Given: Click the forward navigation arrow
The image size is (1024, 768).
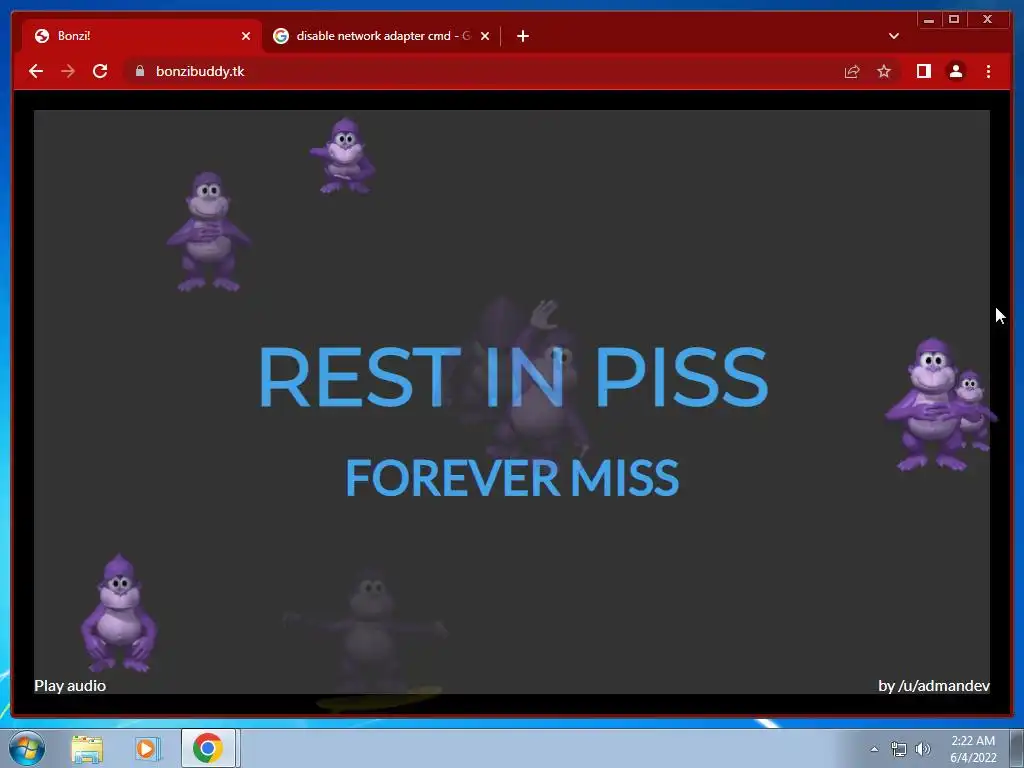Looking at the screenshot, I should tap(68, 71).
